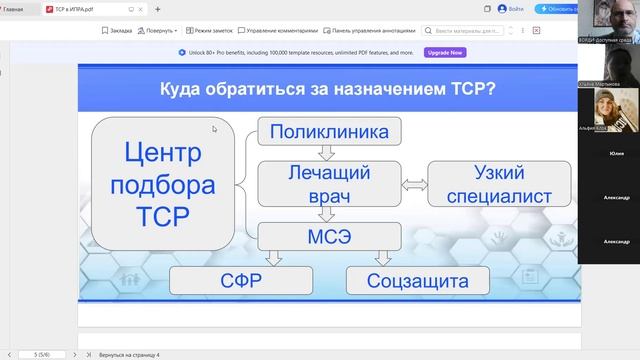This screenshot has height=360, width=640.
Task: Click the red close-toolbar icon
Action: [536, 31]
